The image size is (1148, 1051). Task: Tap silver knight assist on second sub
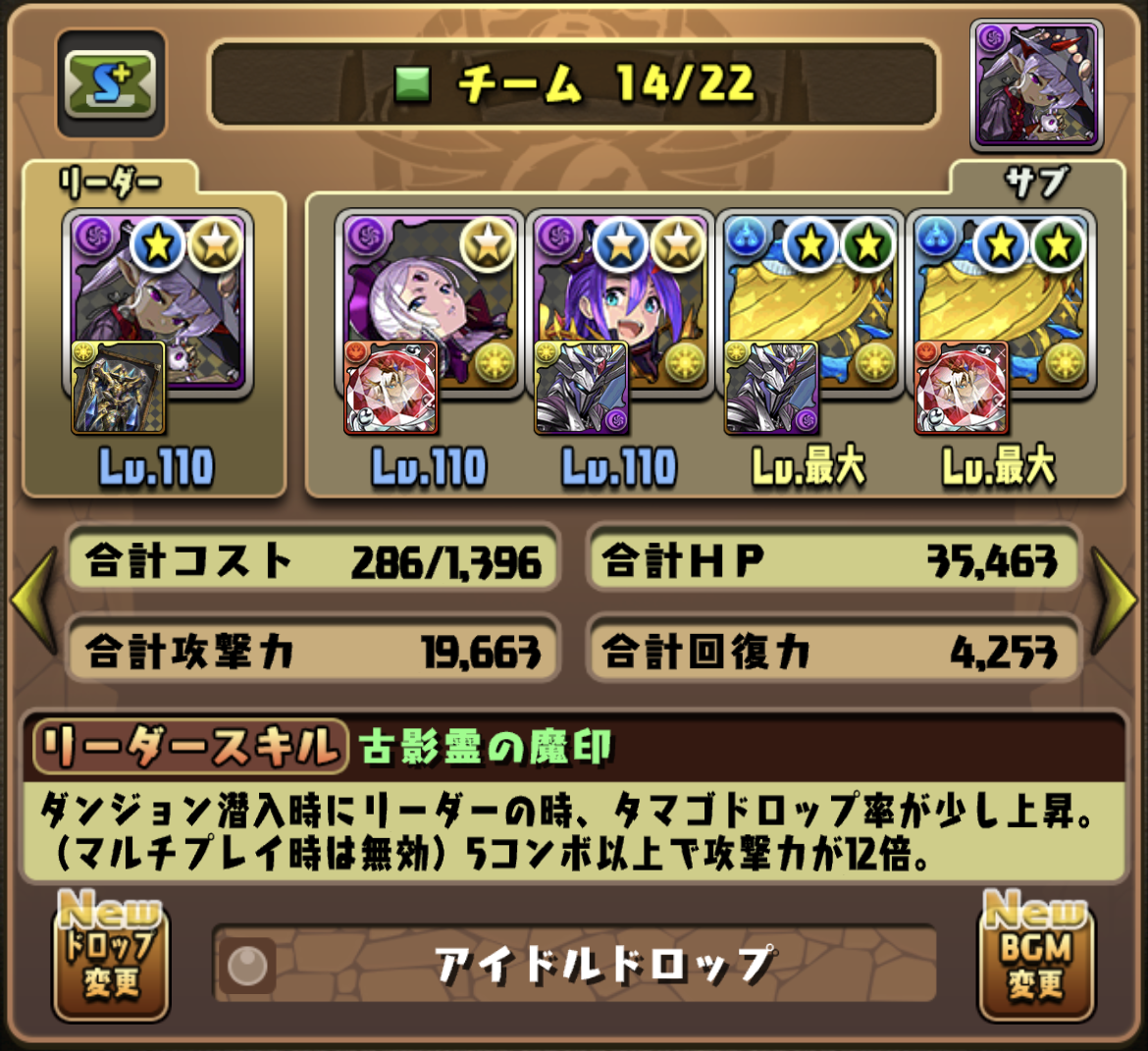click(581, 388)
